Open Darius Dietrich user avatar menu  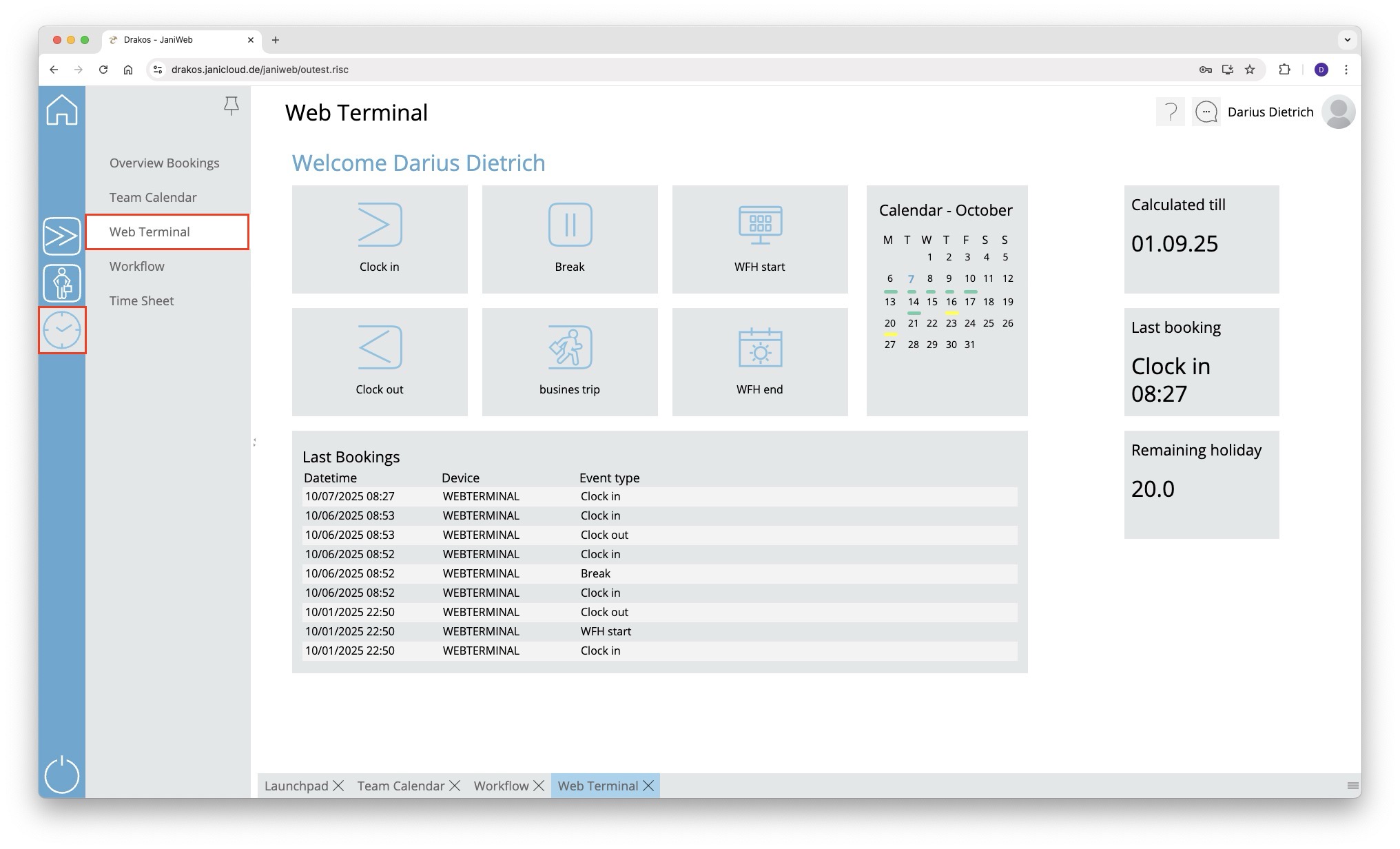click(x=1338, y=112)
